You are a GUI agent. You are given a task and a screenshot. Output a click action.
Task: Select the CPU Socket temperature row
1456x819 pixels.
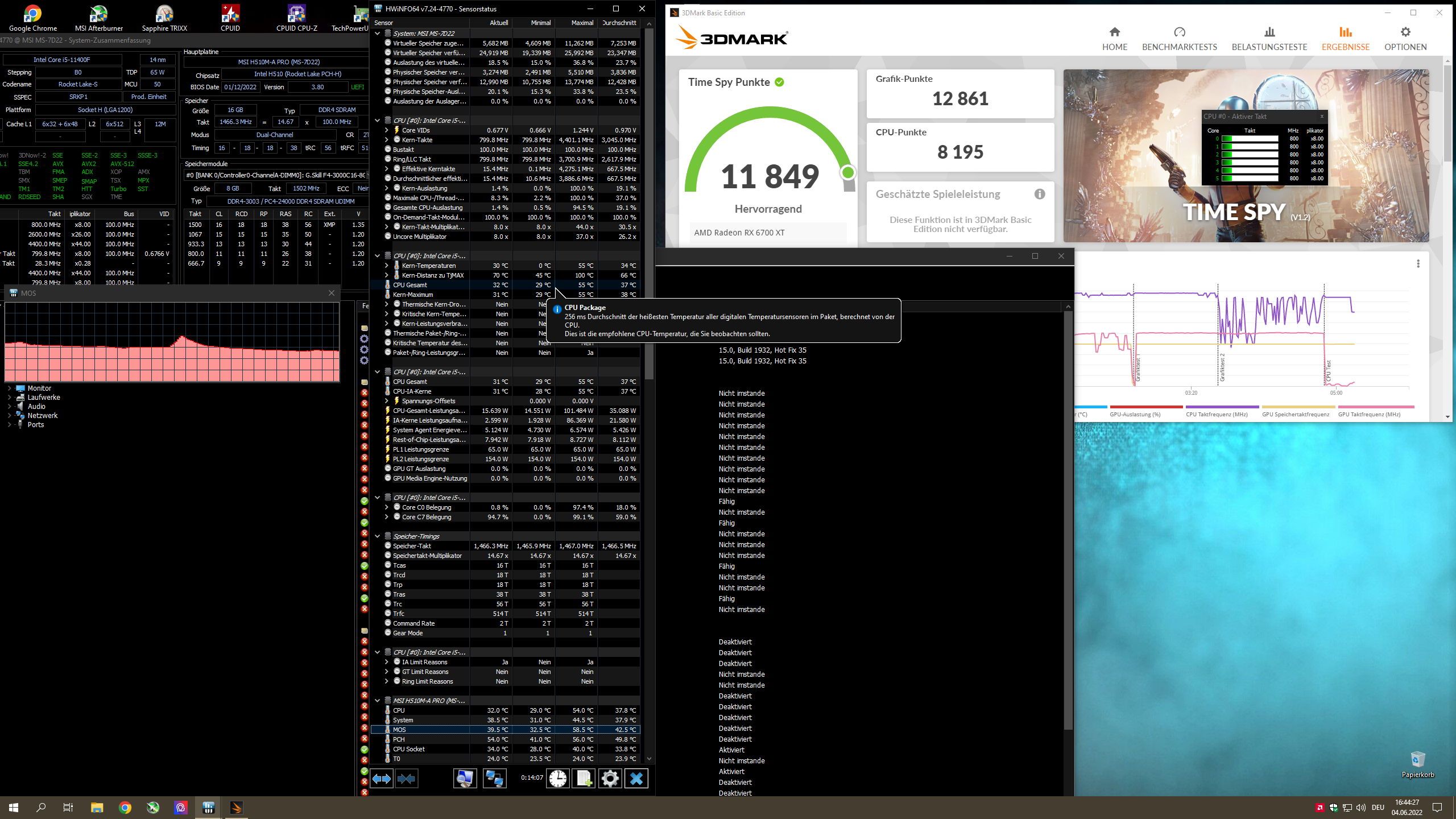click(x=409, y=749)
